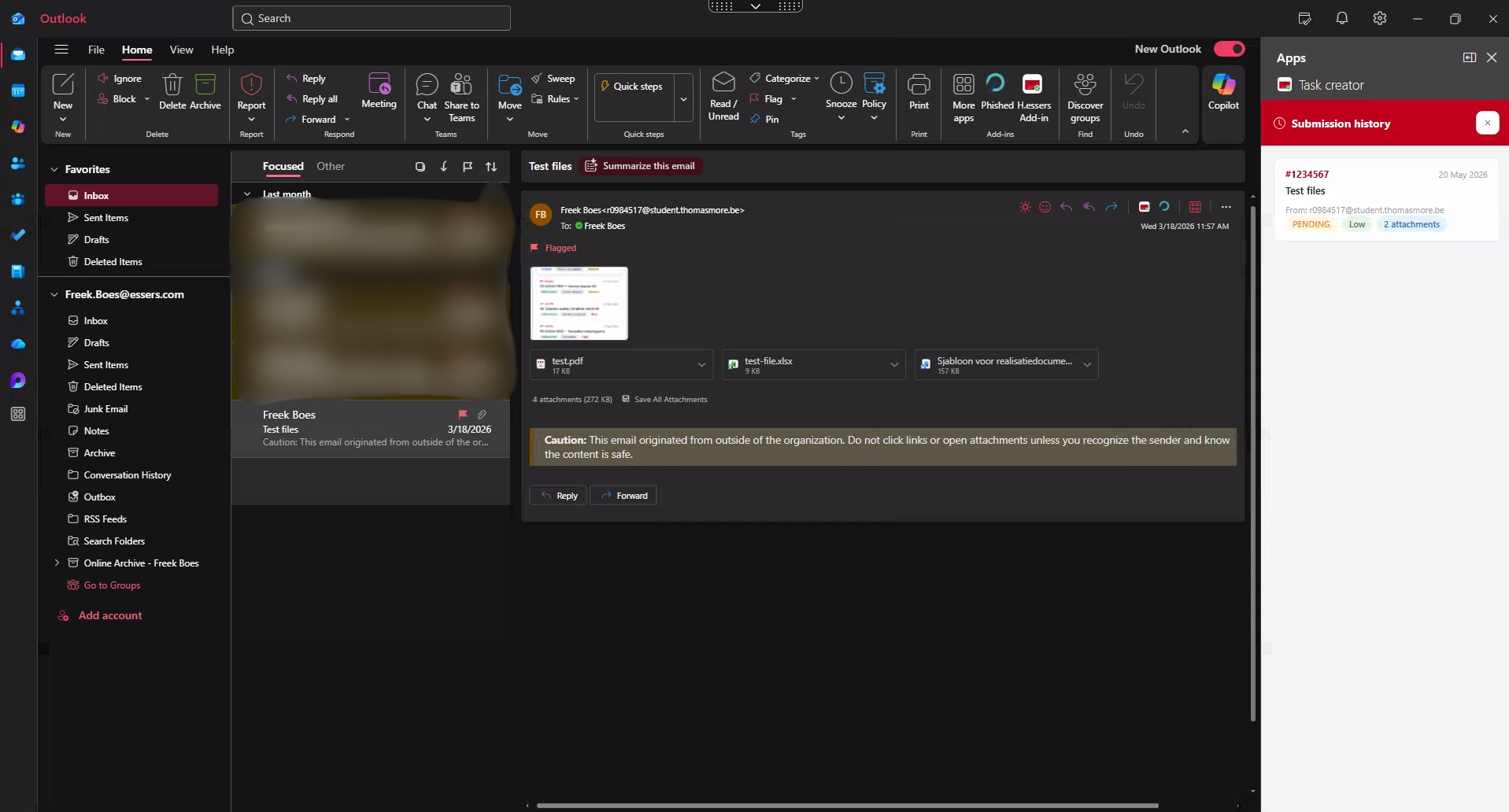
Task: Select the Junk Email folder
Action: point(105,408)
